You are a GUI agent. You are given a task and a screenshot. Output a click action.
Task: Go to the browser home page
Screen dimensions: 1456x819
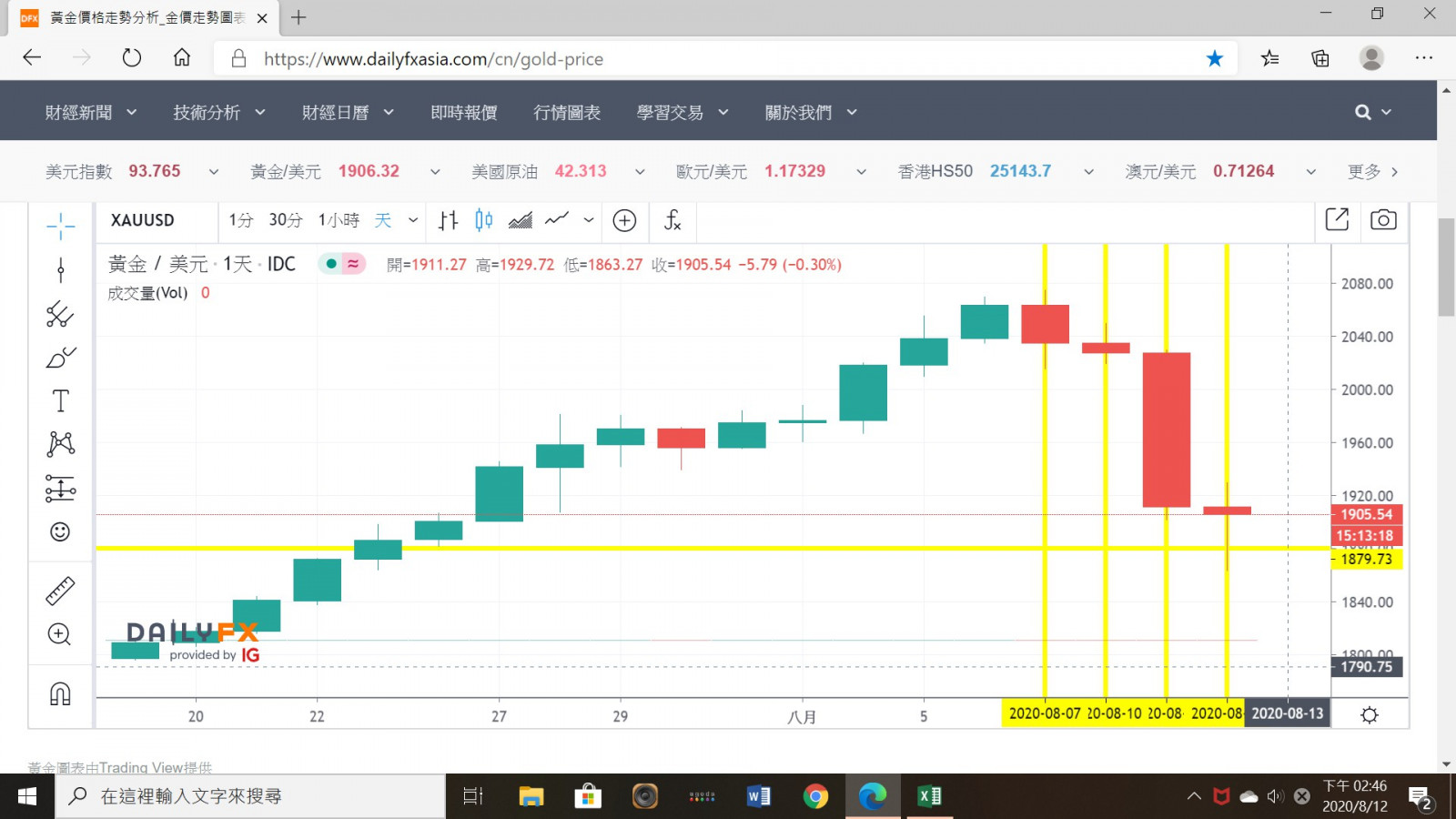(182, 58)
